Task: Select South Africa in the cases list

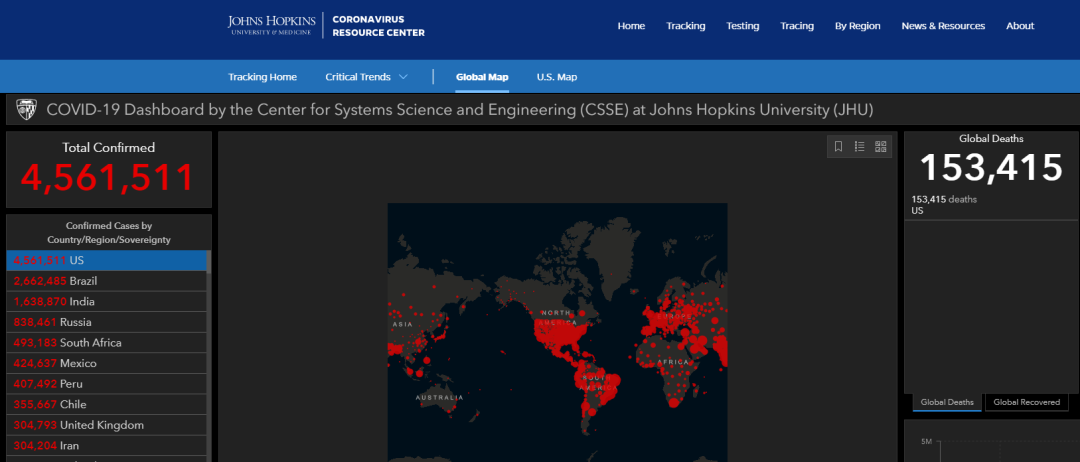Action: (106, 343)
